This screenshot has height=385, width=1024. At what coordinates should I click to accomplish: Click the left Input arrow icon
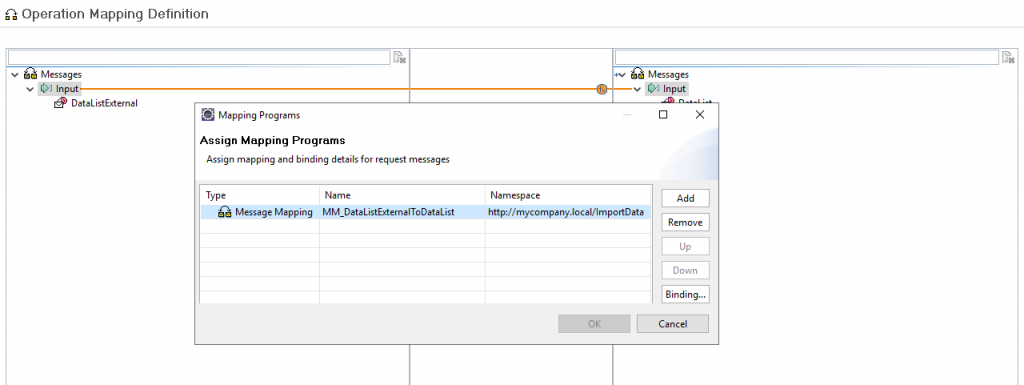(x=46, y=89)
